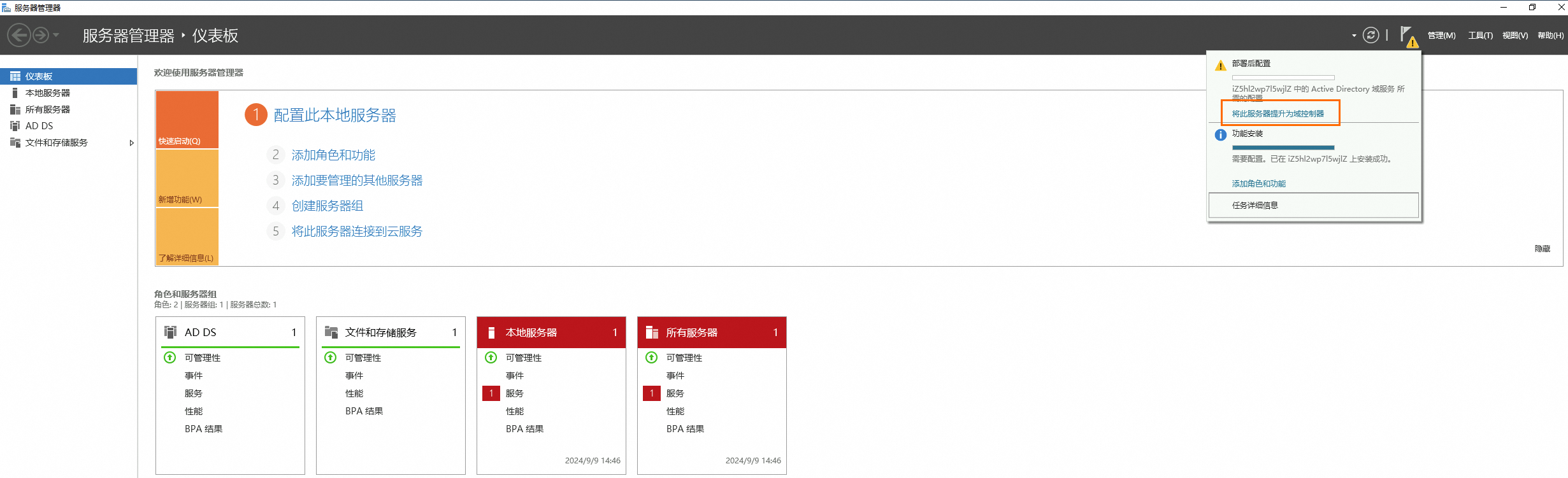Image resolution: width=1568 pixels, height=478 pixels.
Task: Click the 功能安装 progress bar
Action: pos(1283,148)
